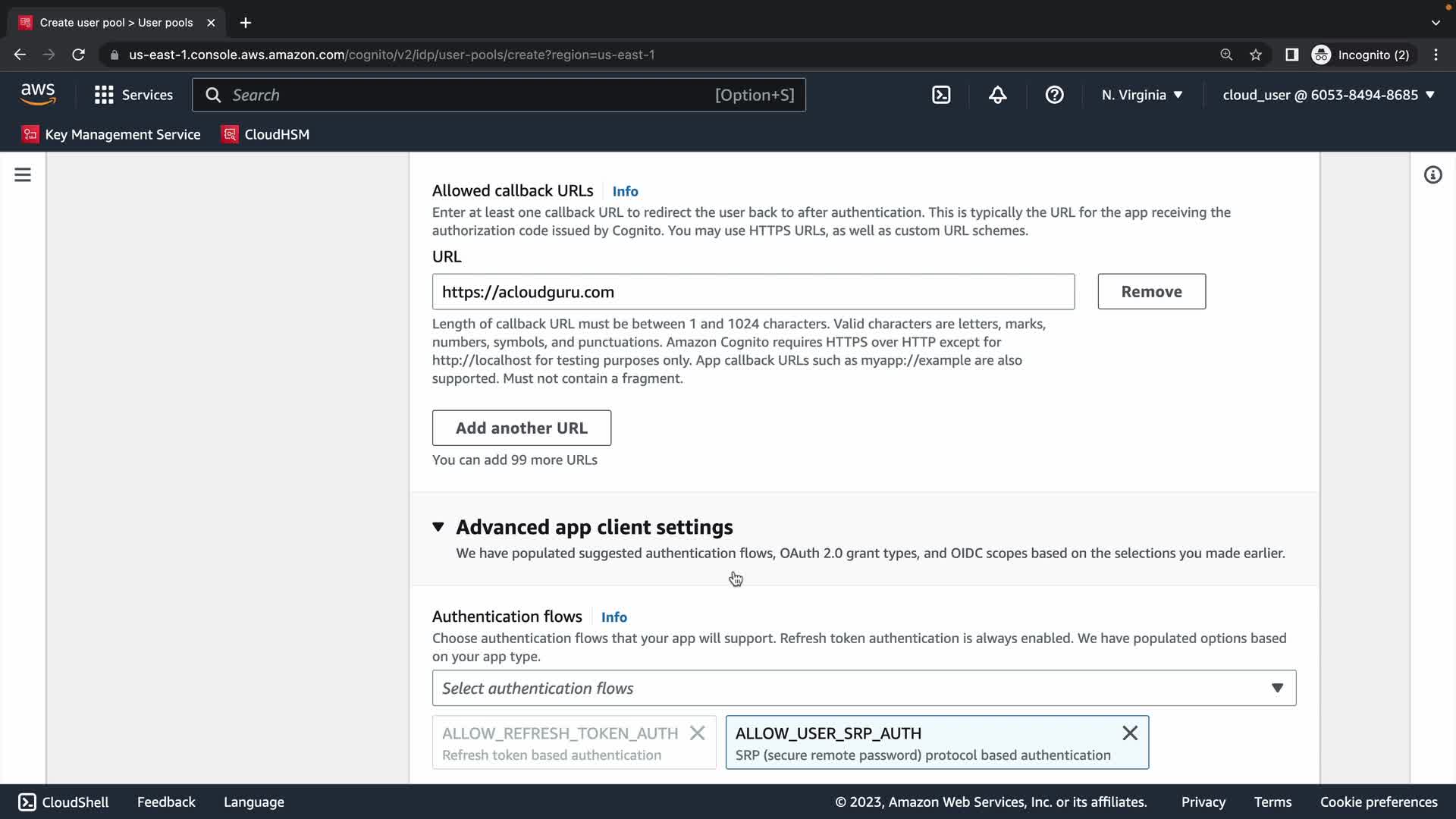The image size is (1456, 819).
Task: Click the Add another URL button
Action: pyautogui.click(x=521, y=428)
